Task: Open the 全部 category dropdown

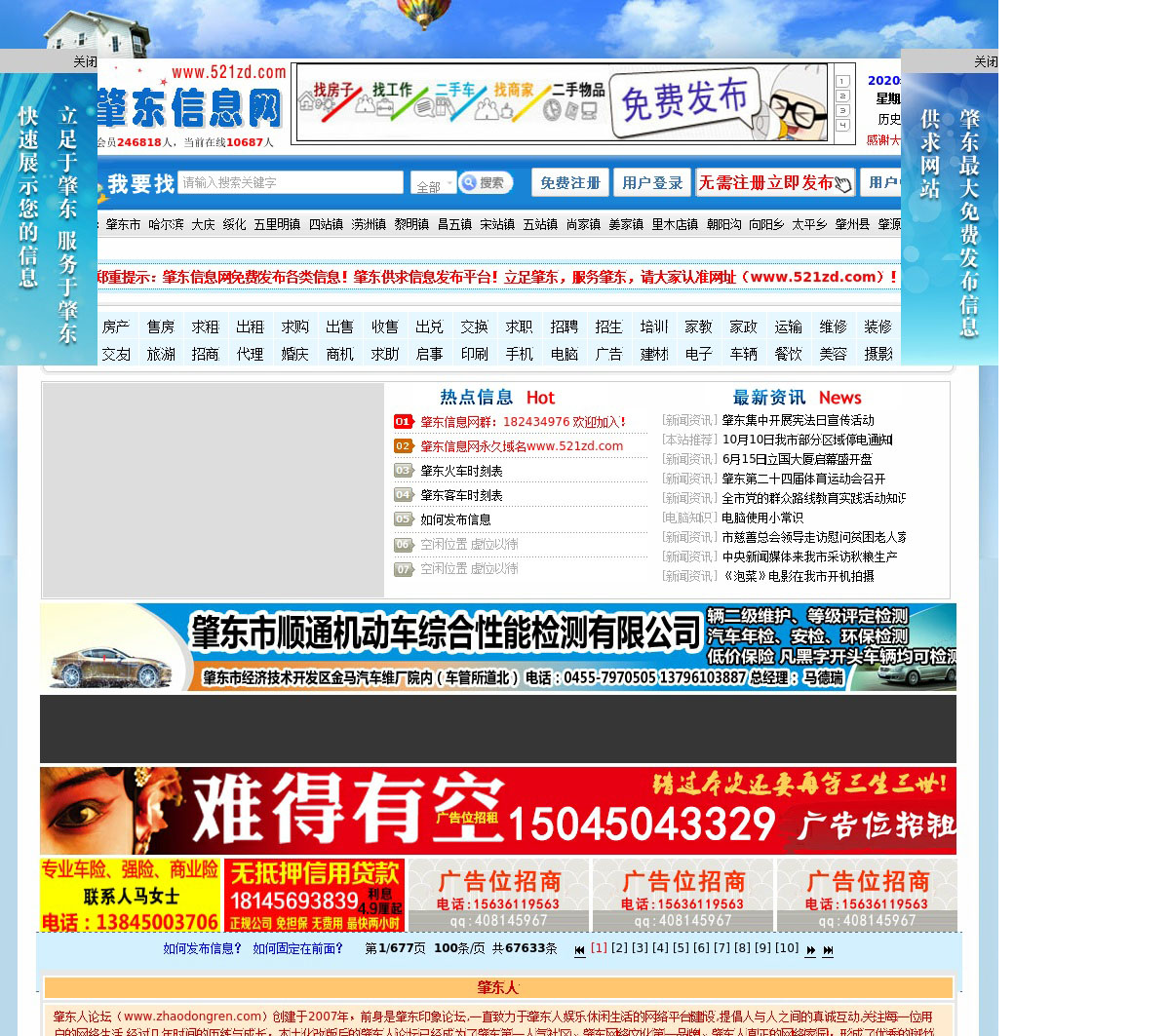Action: coord(434,183)
